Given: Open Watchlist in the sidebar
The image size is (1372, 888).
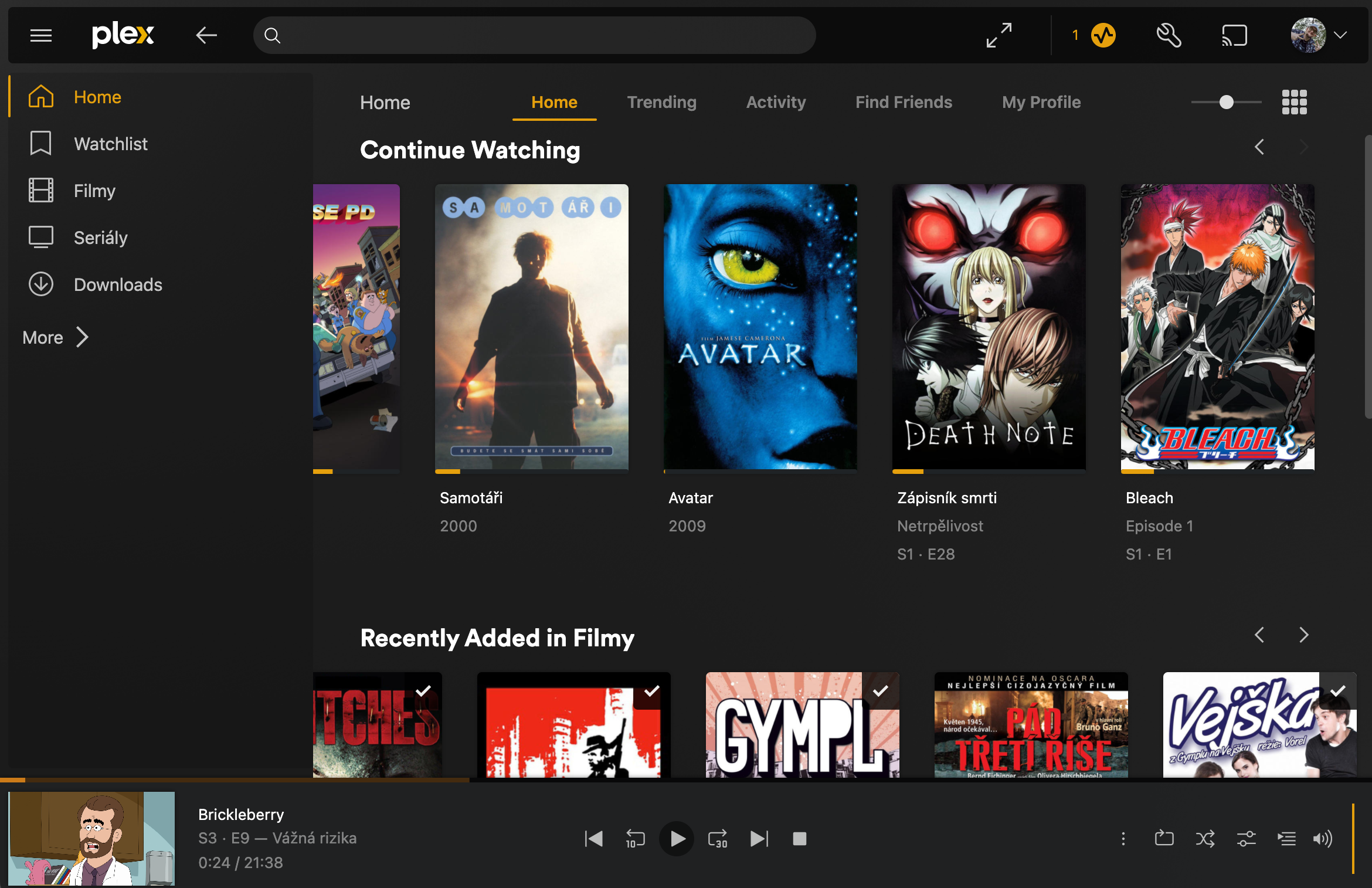Looking at the screenshot, I should [110, 144].
